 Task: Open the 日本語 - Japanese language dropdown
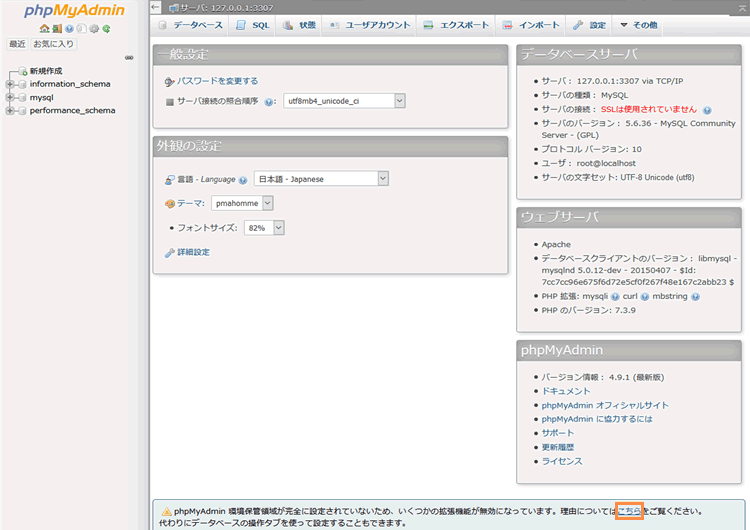pyautogui.click(x=321, y=179)
